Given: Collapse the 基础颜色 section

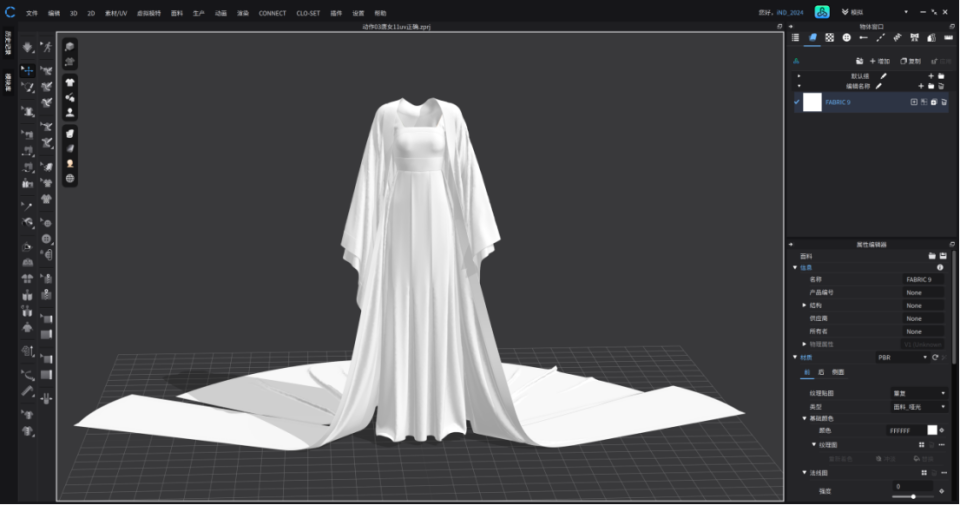Looking at the screenshot, I should pyautogui.click(x=804, y=419).
